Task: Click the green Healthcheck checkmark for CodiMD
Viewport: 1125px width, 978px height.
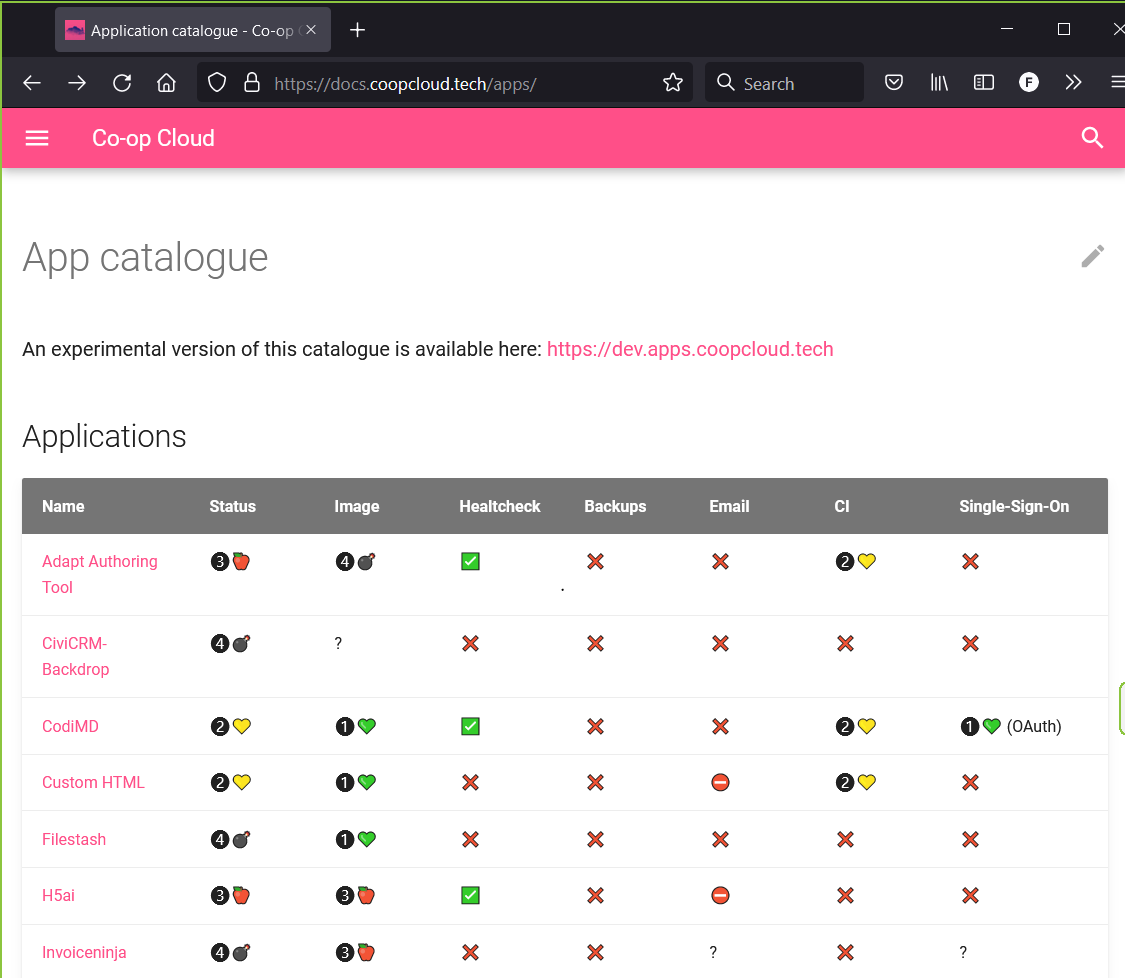Action: (x=471, y=726)
